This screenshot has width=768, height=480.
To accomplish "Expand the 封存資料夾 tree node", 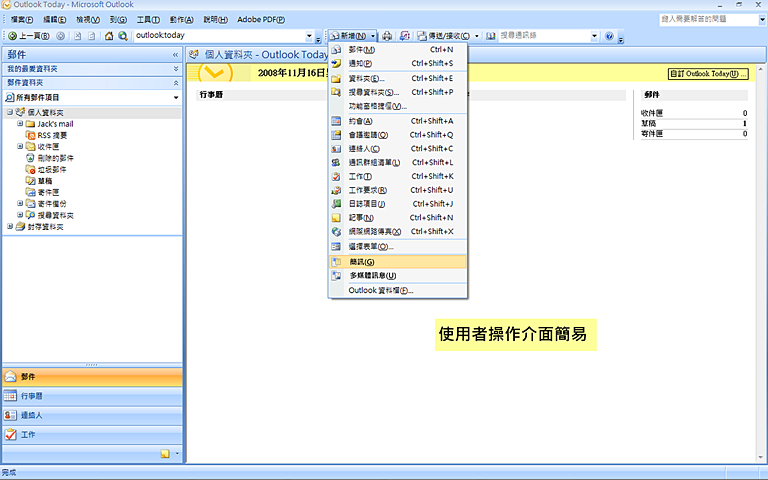I will 10,226.
